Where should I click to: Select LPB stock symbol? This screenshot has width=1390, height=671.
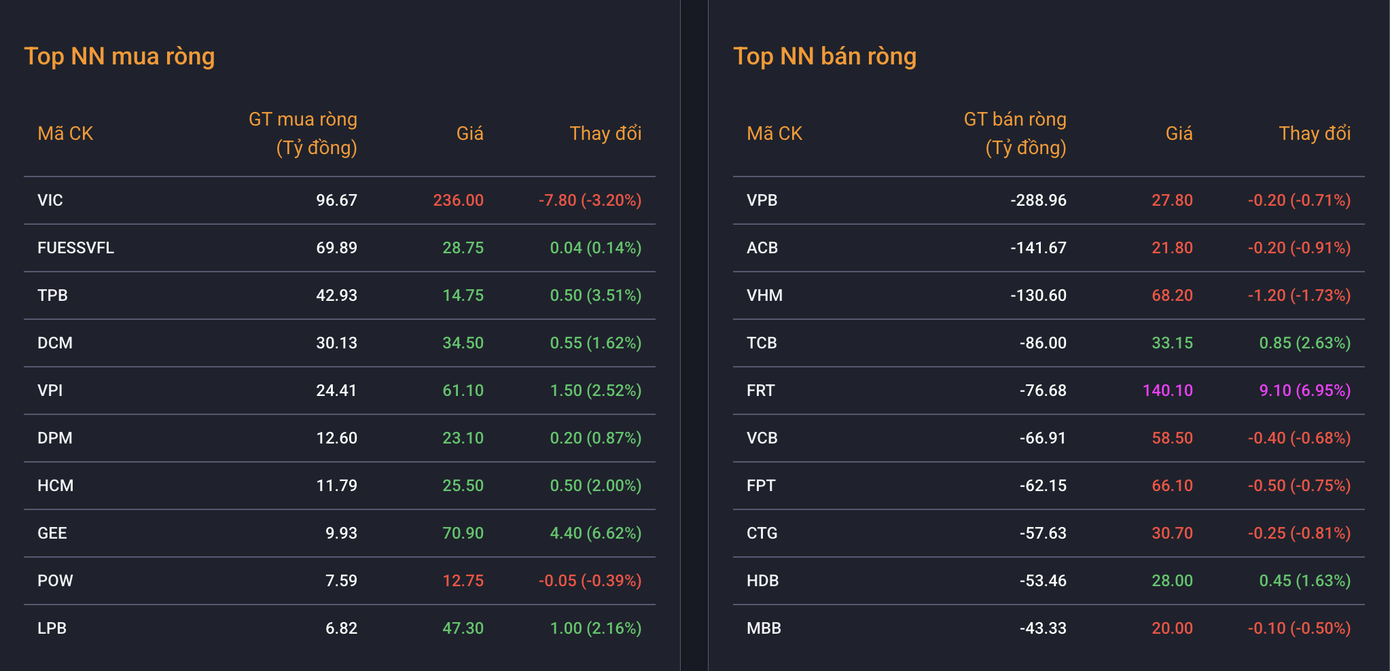pyautogui.click(x=52, y=628)
